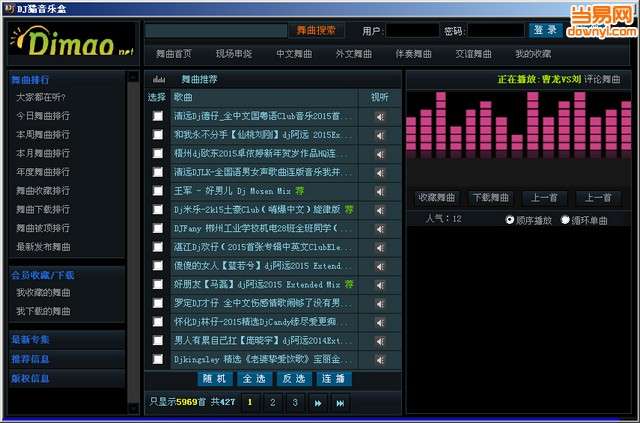
Task: Focus the 用户 username field
Action: click(412, 31)
